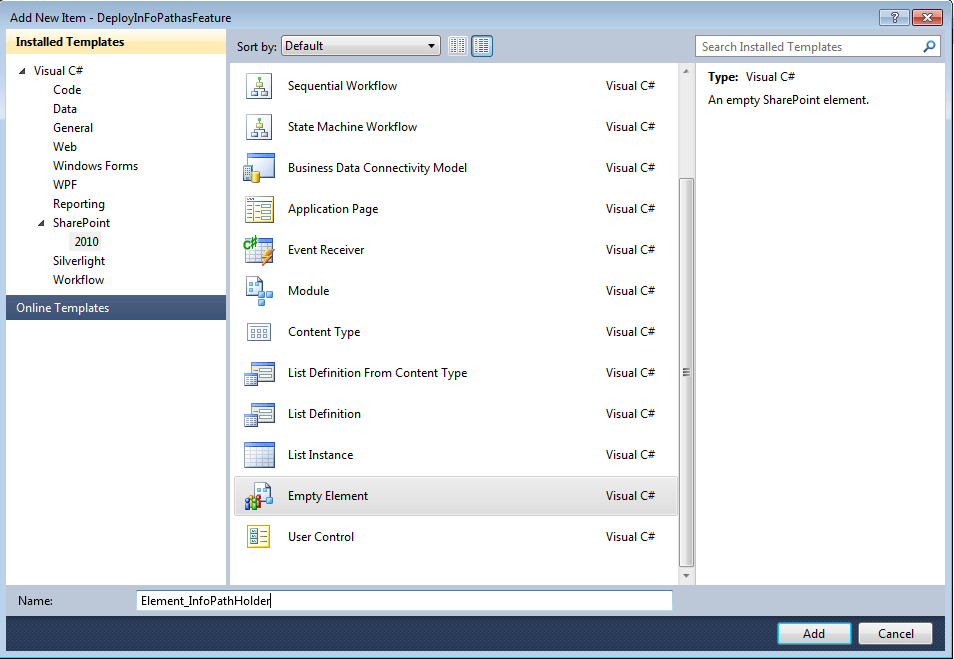Click the 'List Instance' label
954x659 pixels.
321,455
